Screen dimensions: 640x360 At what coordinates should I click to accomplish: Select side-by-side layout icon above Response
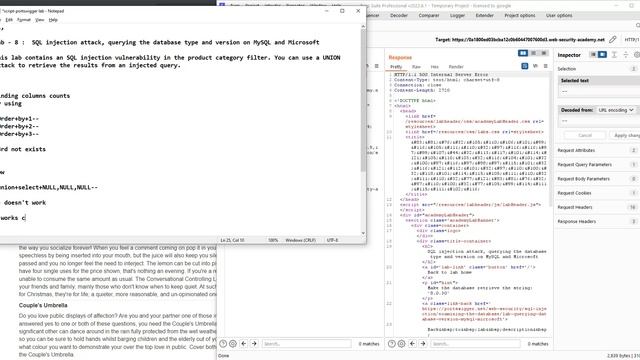pos(523,53)
